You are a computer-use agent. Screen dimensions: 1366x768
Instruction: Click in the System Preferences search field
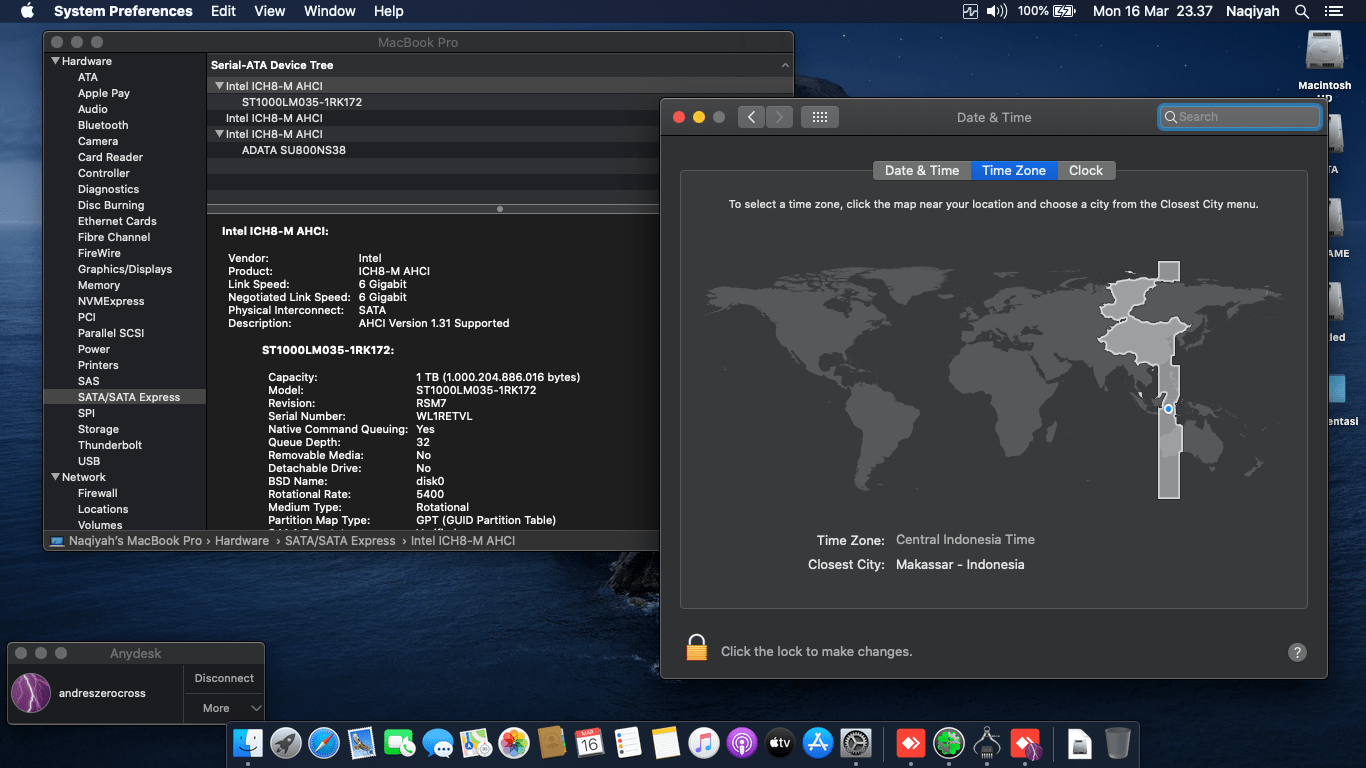point(1240,117)
